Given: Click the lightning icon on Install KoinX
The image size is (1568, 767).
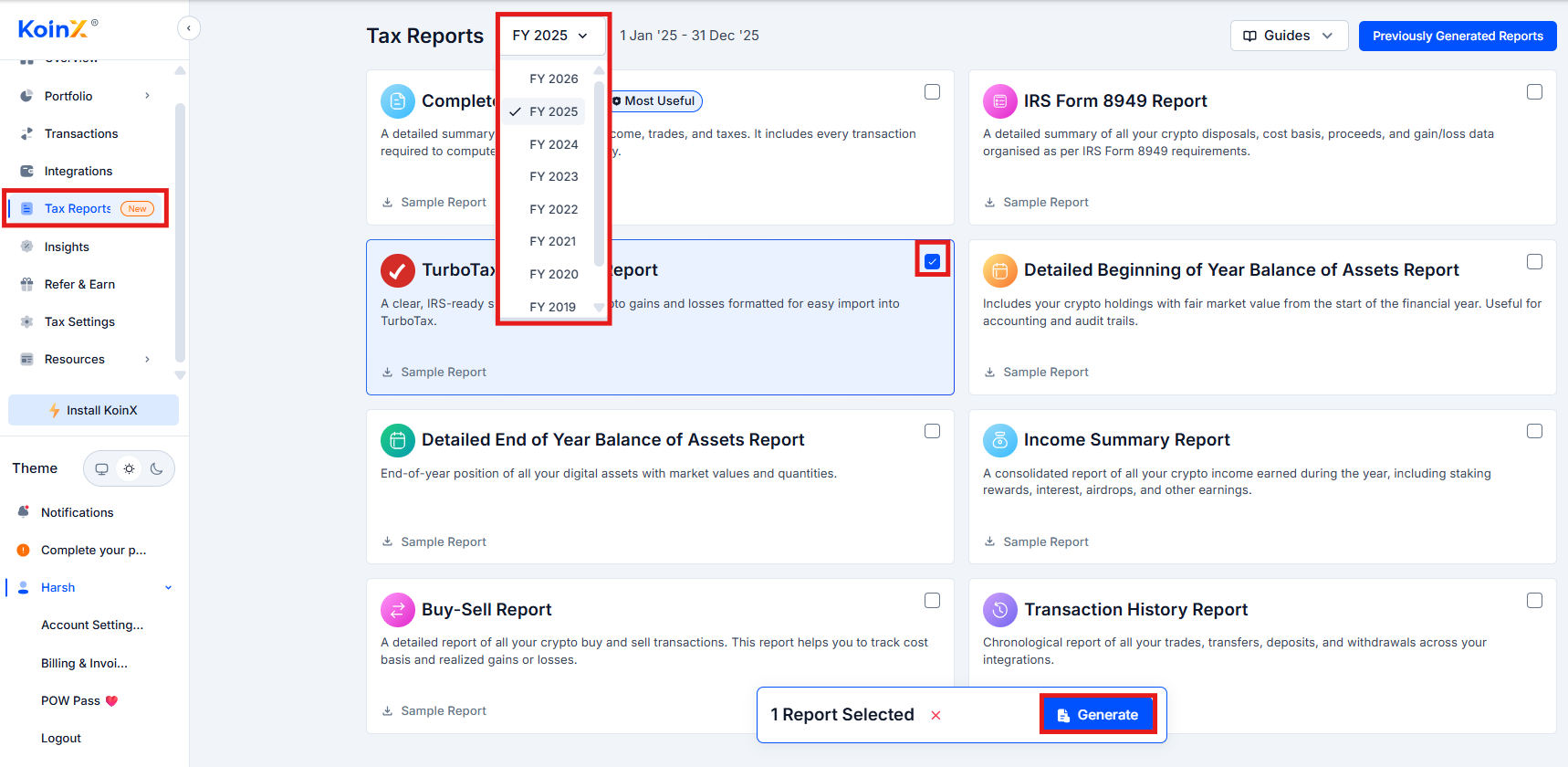Looking at the screenshot, I should 55,410.
